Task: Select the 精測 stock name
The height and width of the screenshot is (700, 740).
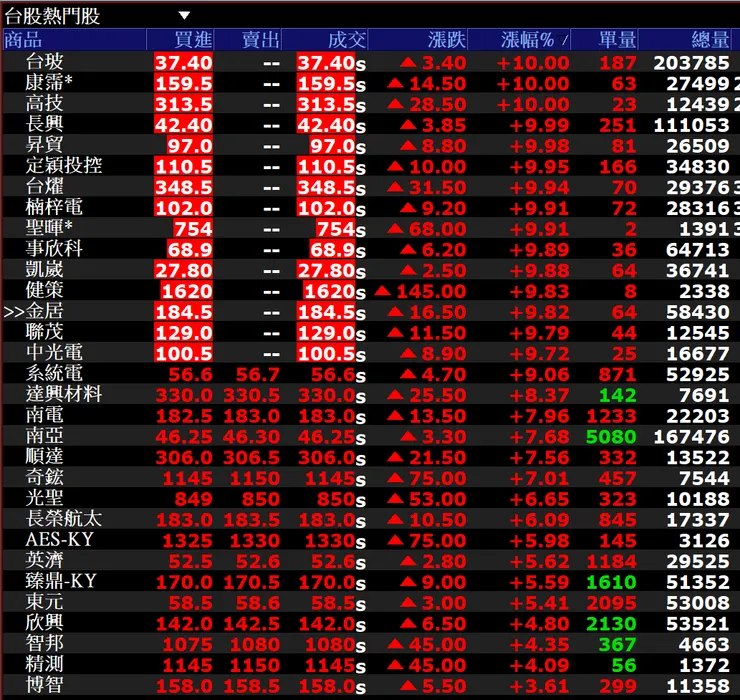Action: 44,664
